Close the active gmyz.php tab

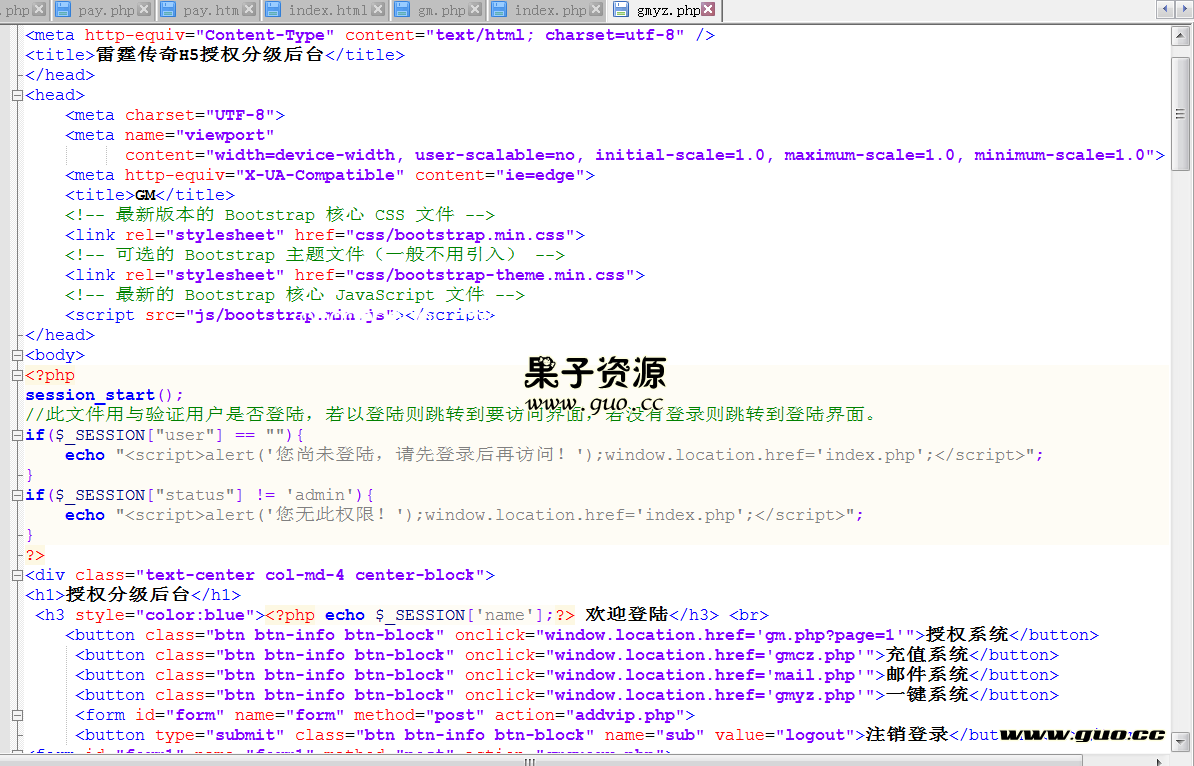(x=708, y=10)
